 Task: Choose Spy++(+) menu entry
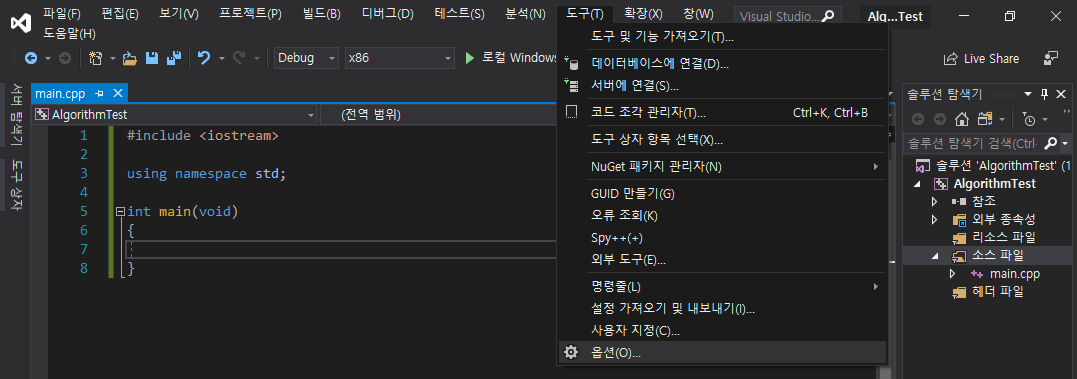tap(722, 238)
